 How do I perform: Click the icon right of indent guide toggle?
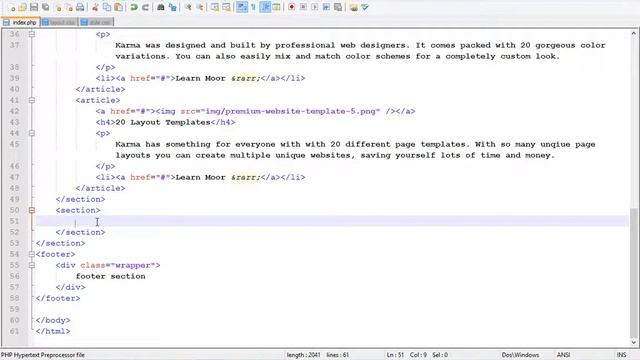[x=276, y=7]
